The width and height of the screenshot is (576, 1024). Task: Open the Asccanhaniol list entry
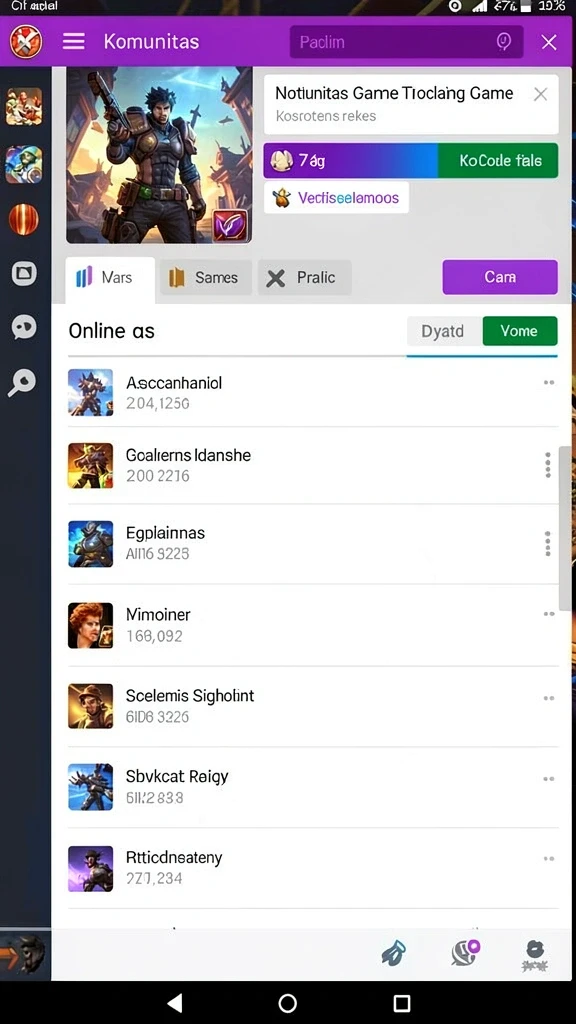(x=313, y=392)
